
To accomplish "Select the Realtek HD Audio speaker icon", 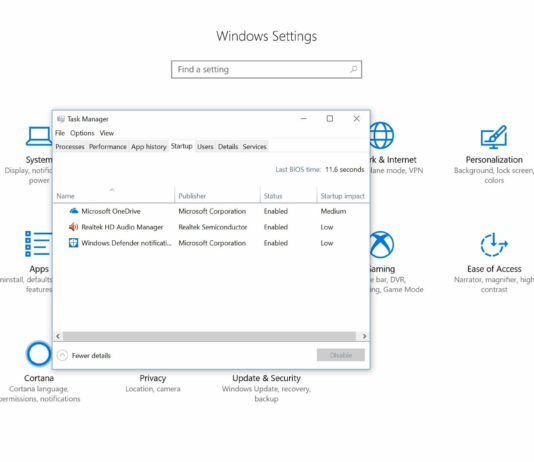I will 74,227.
